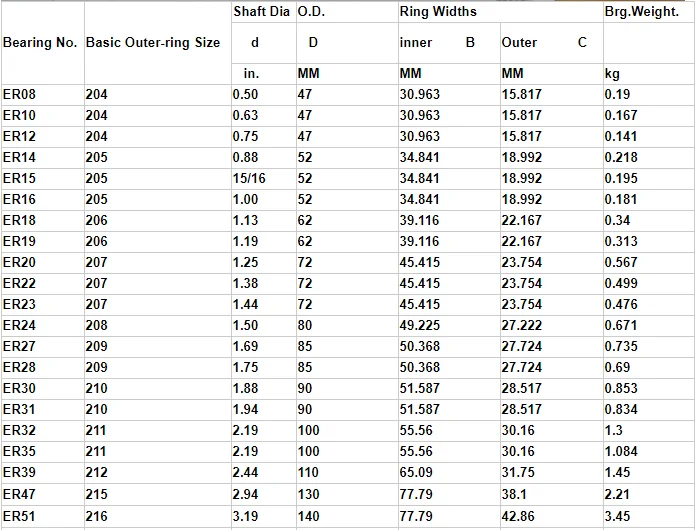Select the 42.86 outer ring width

pyautogui.click(x=518, y=516)
